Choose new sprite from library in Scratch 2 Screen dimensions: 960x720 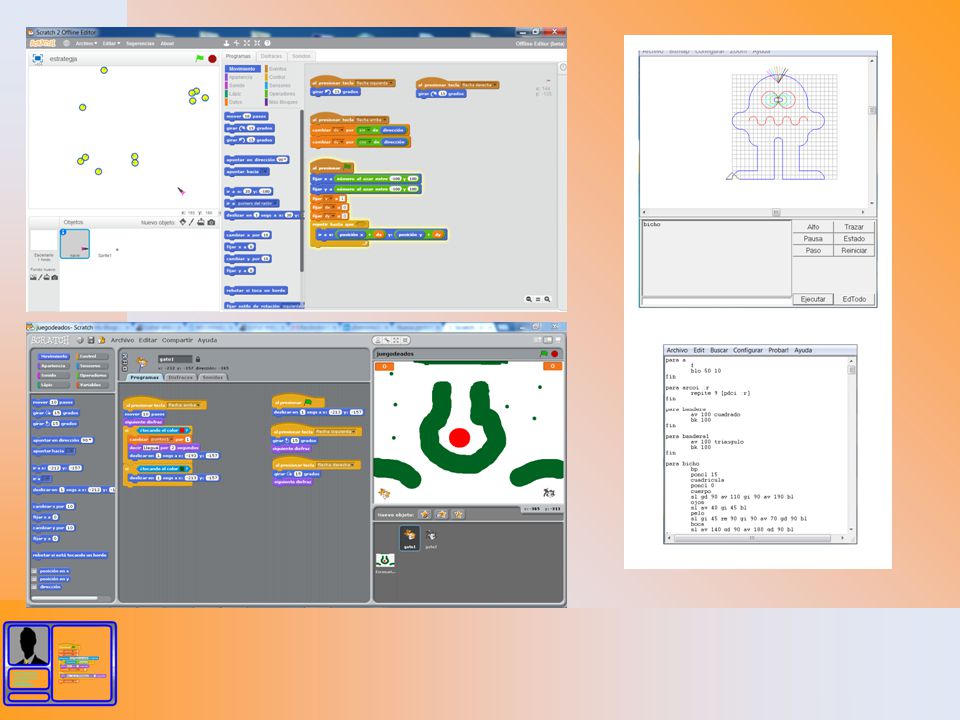pos(182,222)
